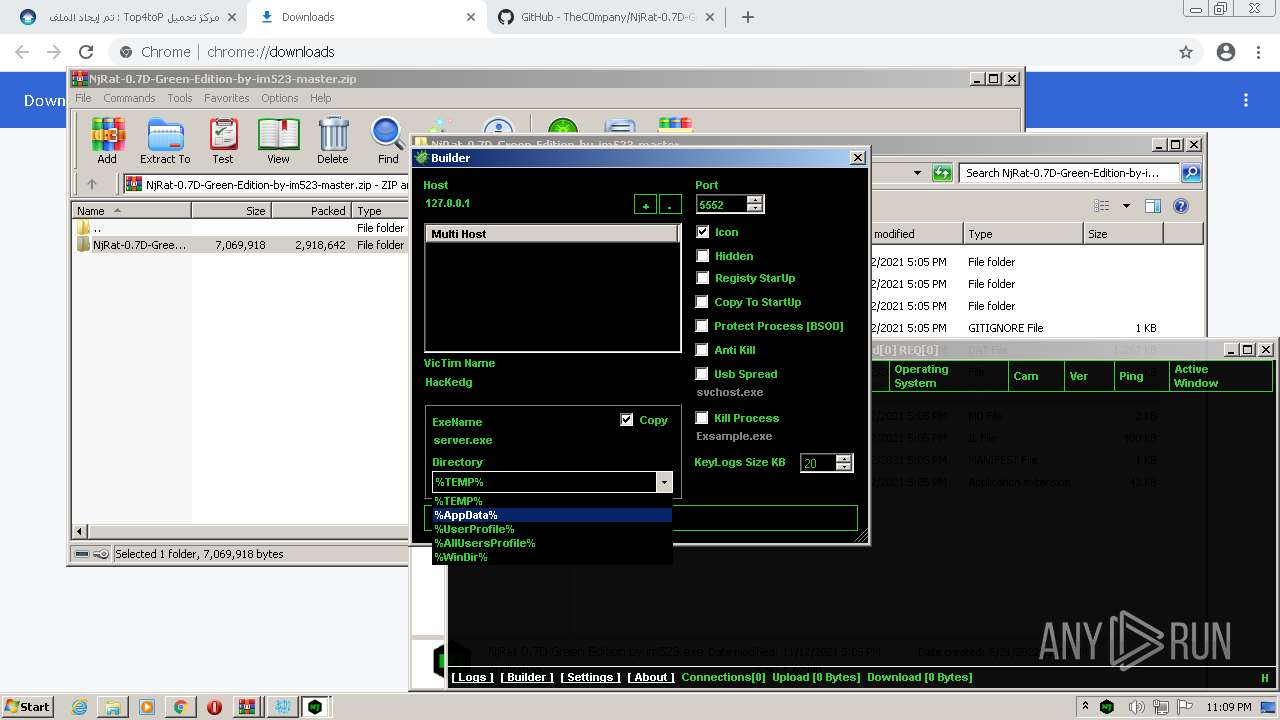Click the Explorer refresh green arrows icon
This screenshot has height=720, width=1280.
942,173
